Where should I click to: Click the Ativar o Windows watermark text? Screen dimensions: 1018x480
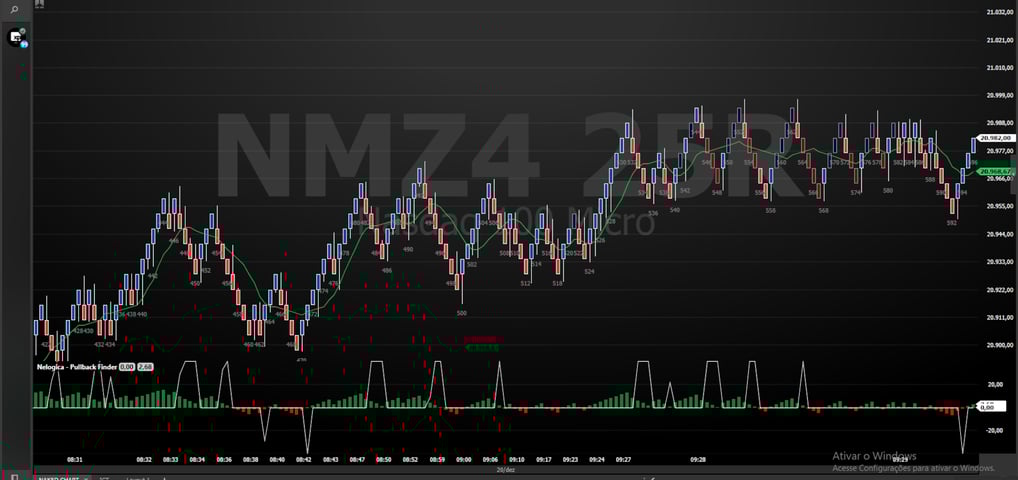(x=875, y=455)
